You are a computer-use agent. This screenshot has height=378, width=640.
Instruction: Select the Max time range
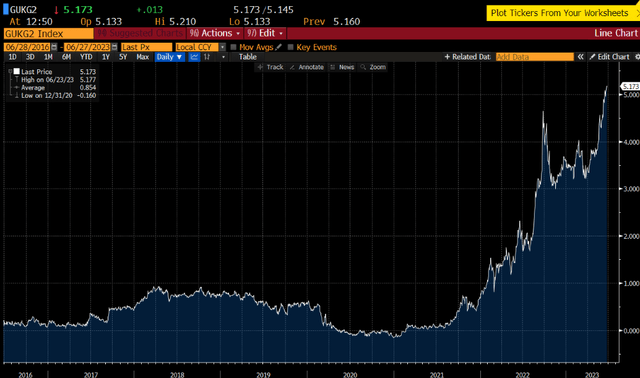point(142,57)
